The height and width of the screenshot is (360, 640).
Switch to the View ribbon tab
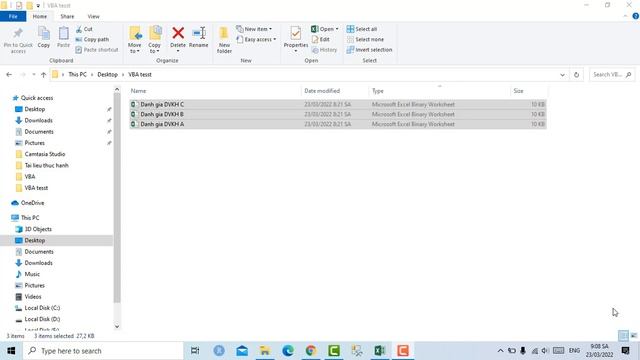tap(93, 16)
